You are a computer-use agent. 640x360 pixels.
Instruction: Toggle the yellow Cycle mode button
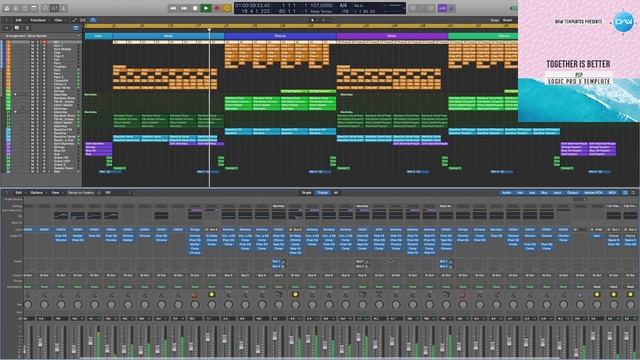[227, 8]
